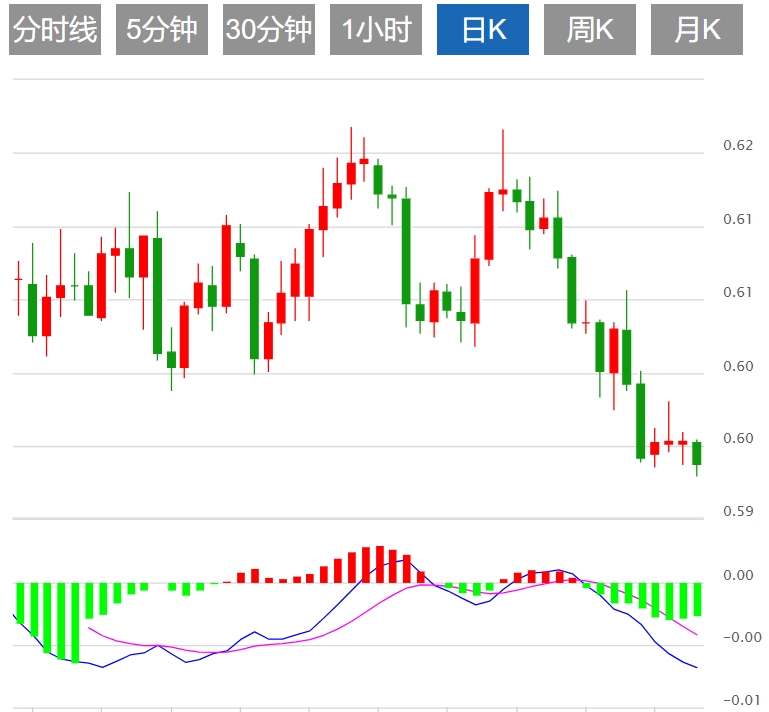Switch to the 分时线 tab

[x=55, y=30]
